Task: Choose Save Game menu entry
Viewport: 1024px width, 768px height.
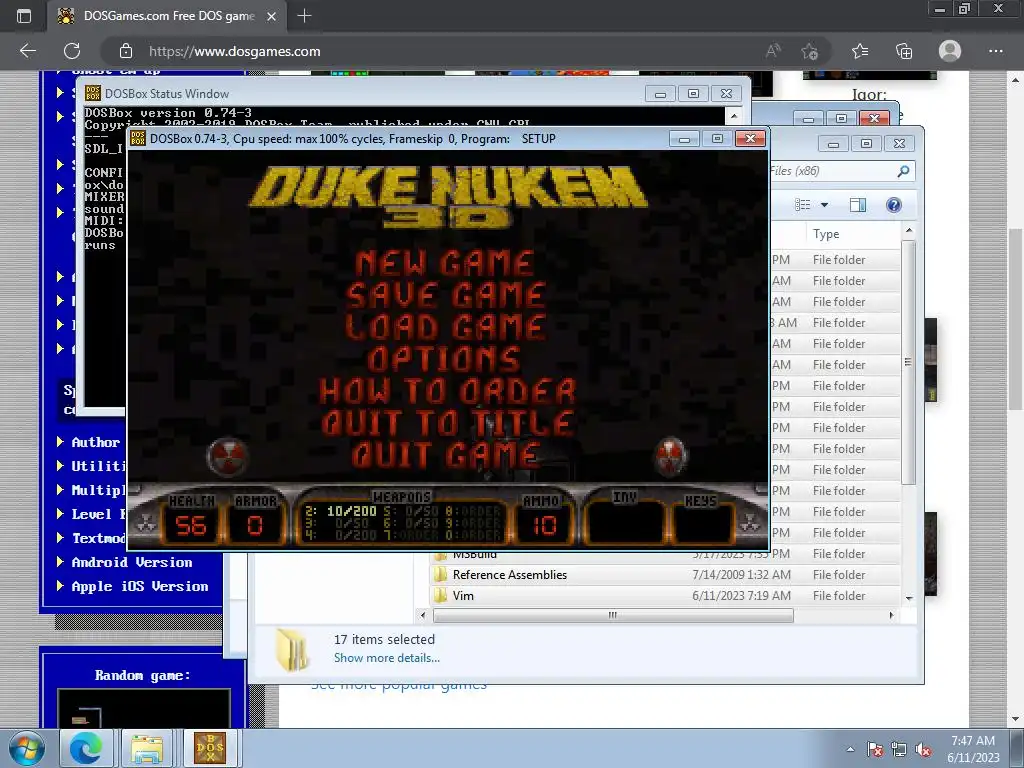Action: point(445,295)
